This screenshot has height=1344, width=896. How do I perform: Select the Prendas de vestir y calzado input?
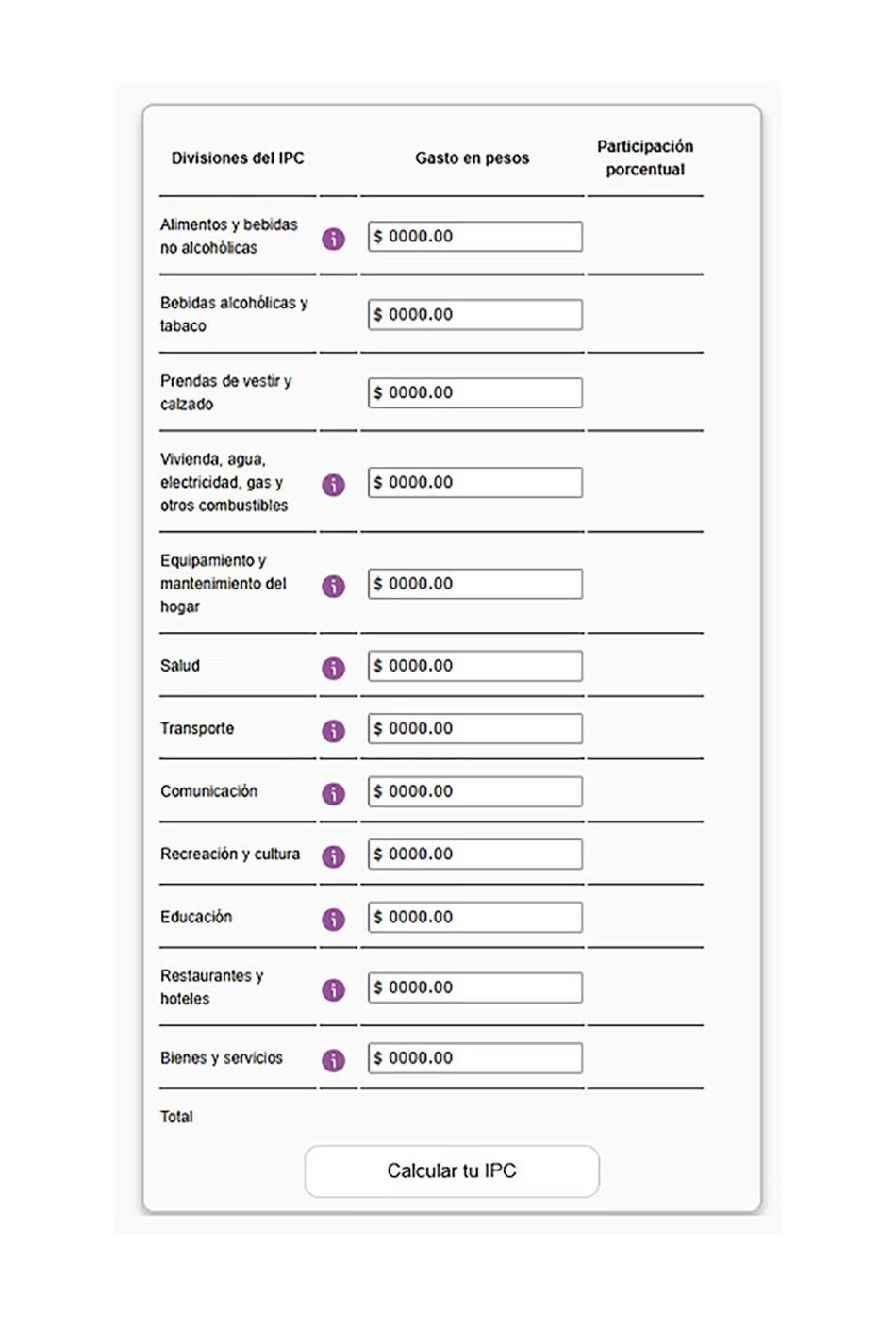[474, 391]
